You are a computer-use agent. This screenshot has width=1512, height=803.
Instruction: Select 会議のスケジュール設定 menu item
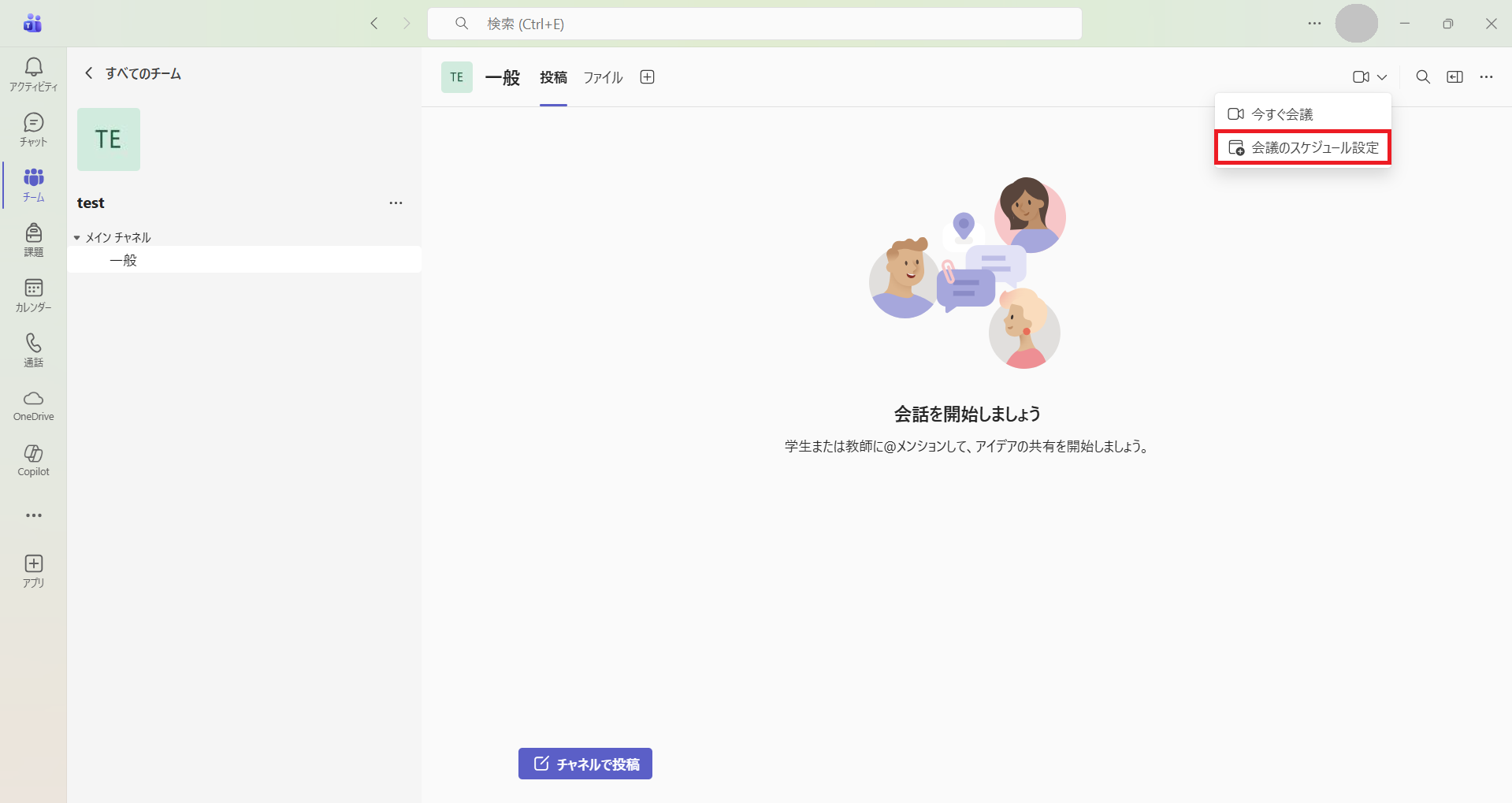click(x=1303, y=148)
